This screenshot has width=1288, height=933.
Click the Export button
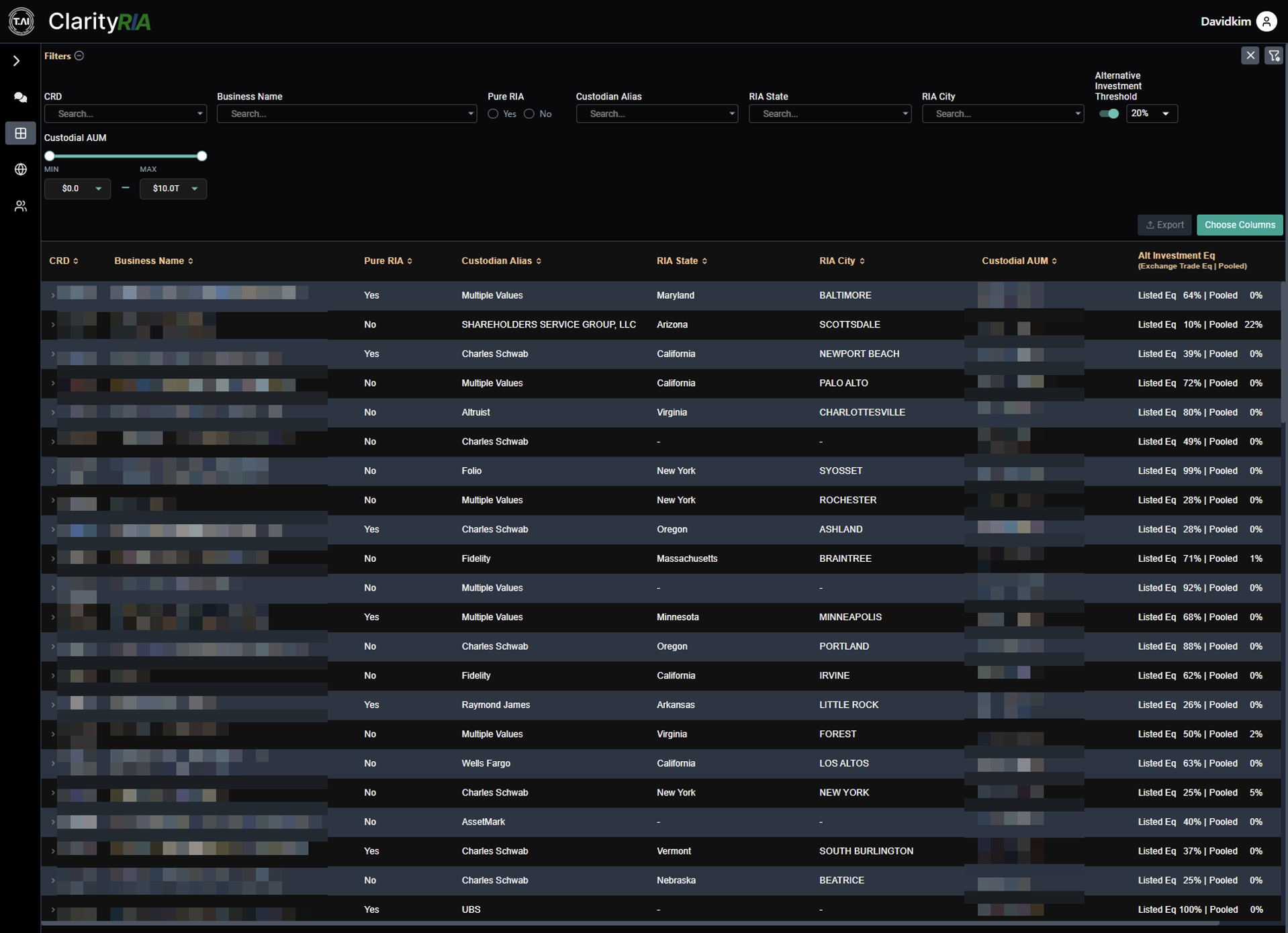[1164, 225]
